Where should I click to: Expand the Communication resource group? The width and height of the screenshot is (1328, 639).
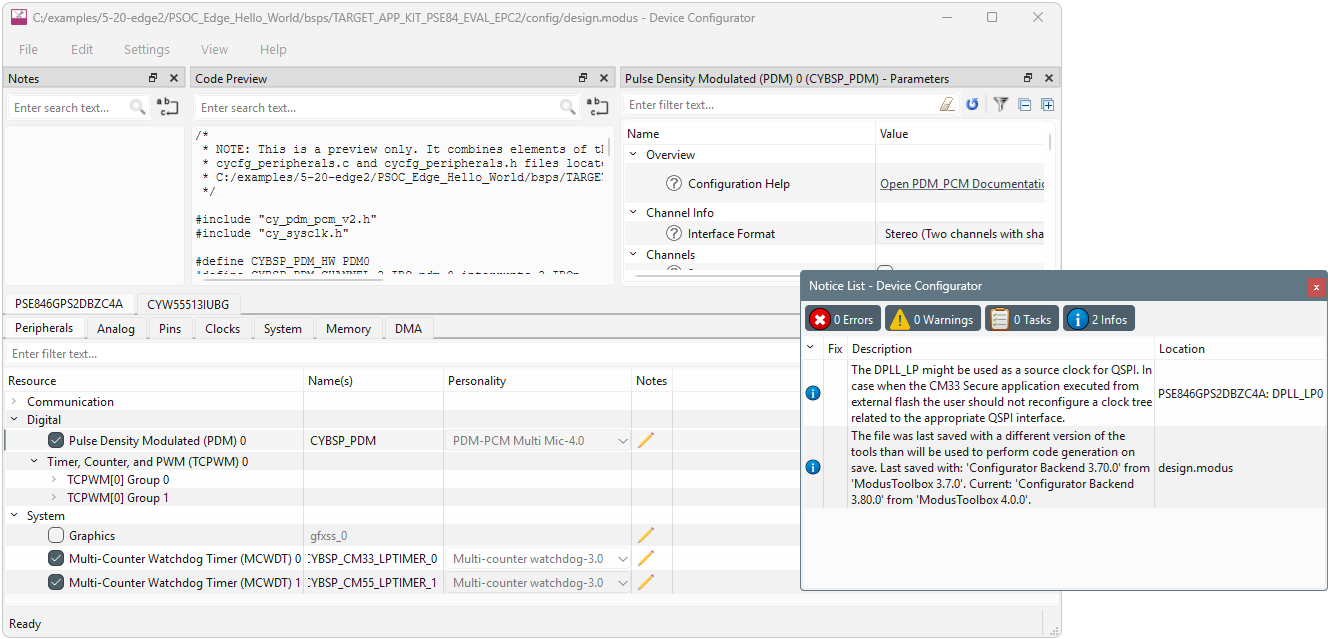(15, 402)
